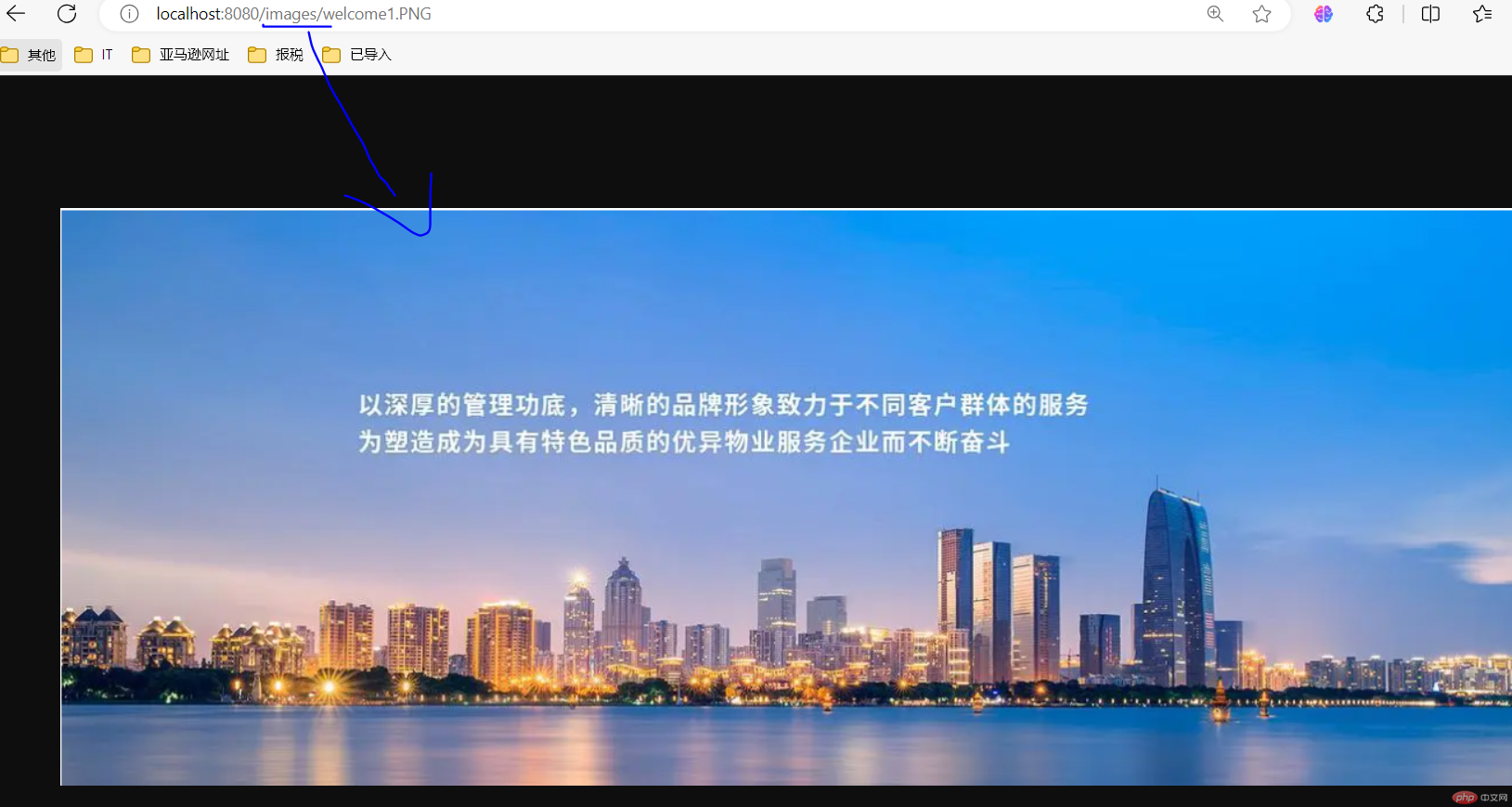Click the localhost:8080 address bar URL
The width and height of the screenshot is (1512, 807).
click(293, 14)
